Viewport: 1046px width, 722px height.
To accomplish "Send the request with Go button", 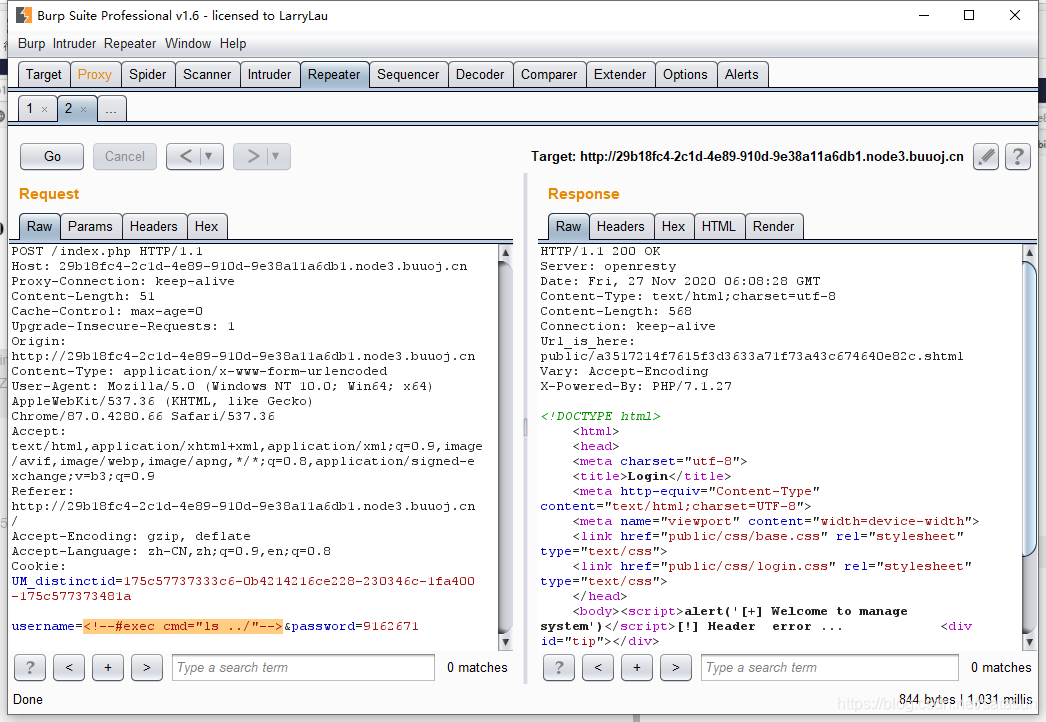I will (52, 157).
